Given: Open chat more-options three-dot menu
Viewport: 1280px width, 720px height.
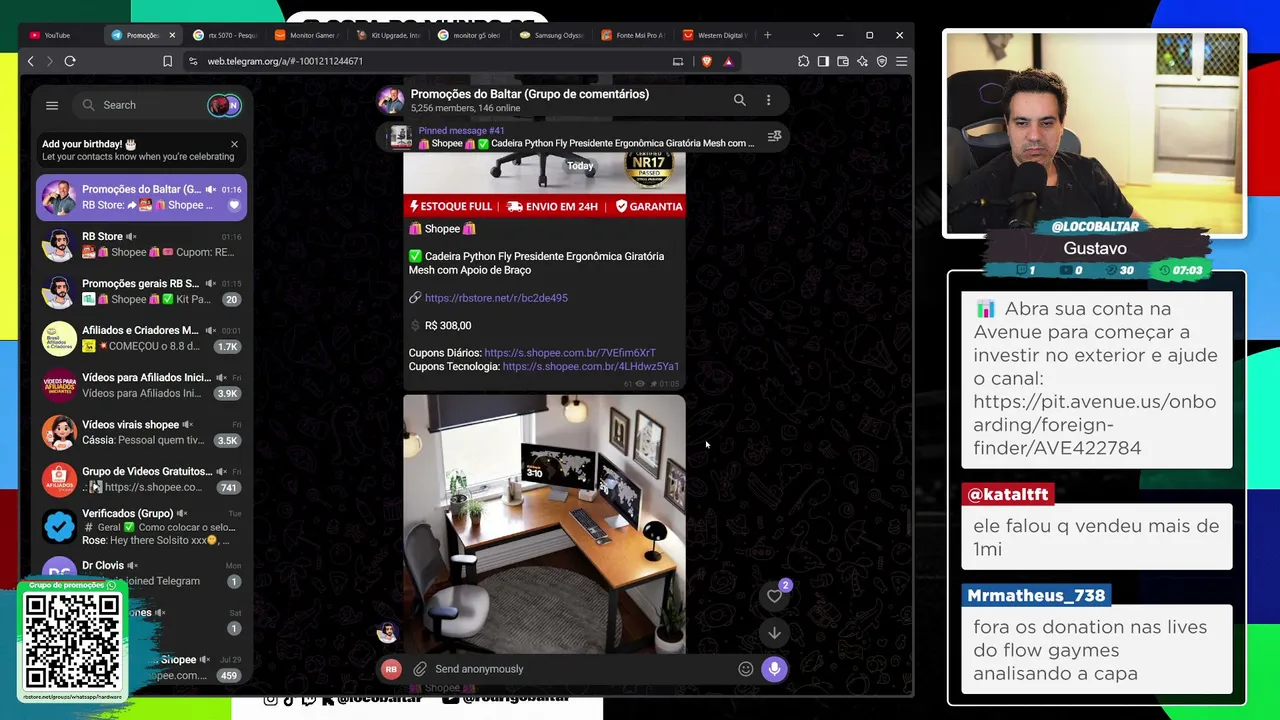Looking at the screenshot, I should click(x=768, y=100).
